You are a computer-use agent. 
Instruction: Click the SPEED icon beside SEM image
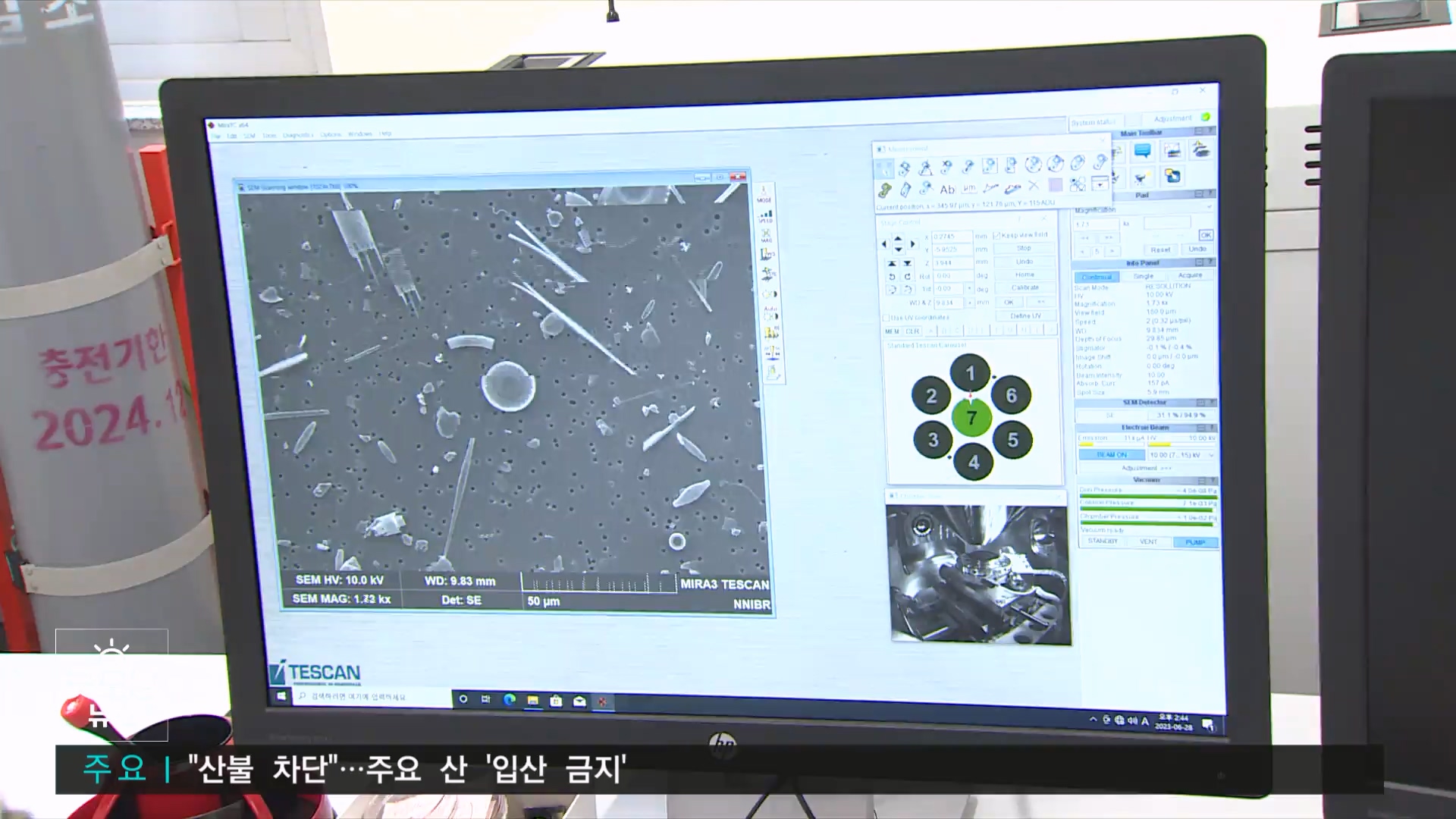point(766,216)
